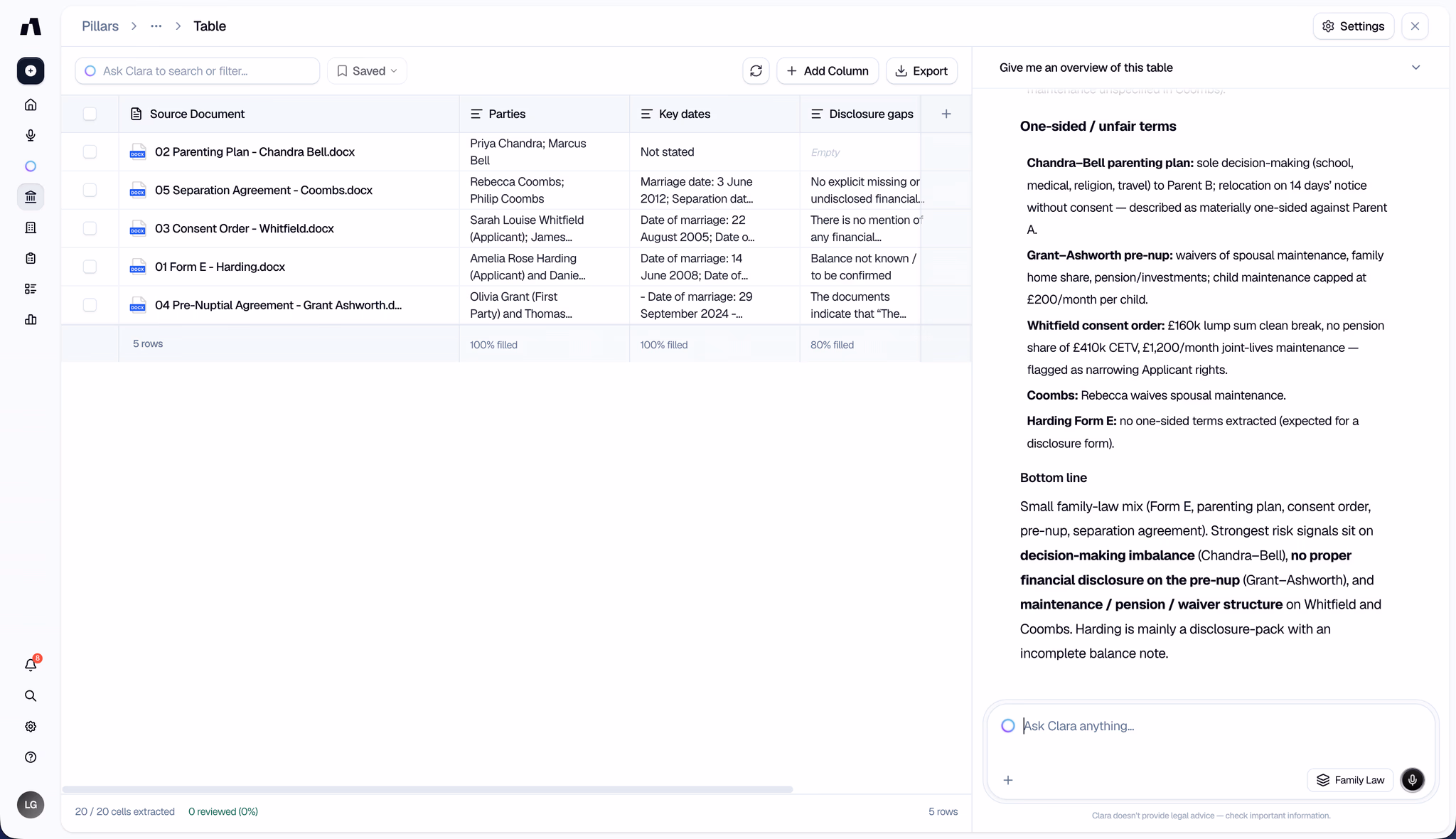
Task: Open Parties column header menu
Action: point(544,114)
